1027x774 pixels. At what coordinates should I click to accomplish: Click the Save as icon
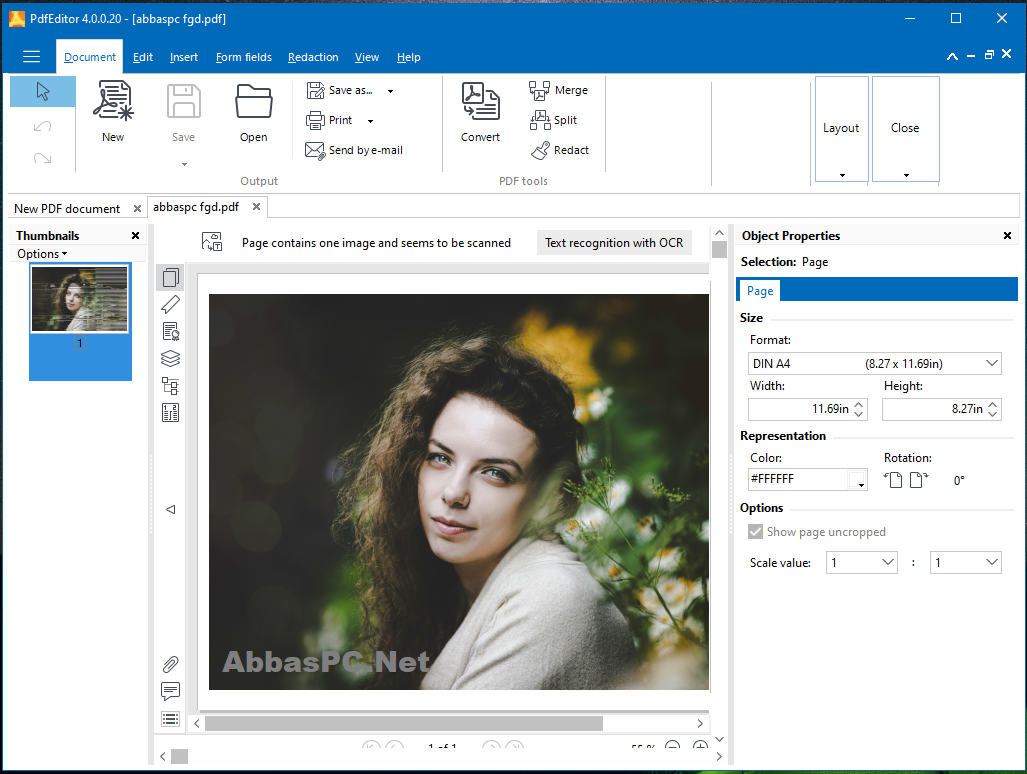point(316,90)
